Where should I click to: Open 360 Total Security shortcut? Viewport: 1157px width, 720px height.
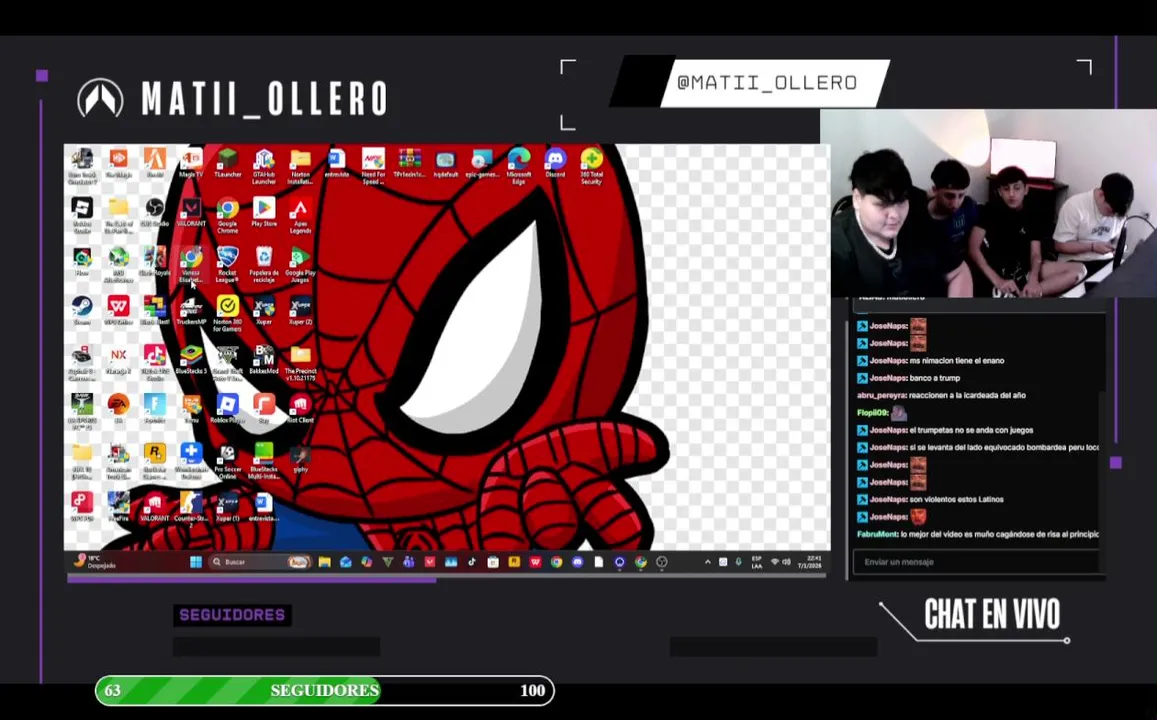click(591, 166)
